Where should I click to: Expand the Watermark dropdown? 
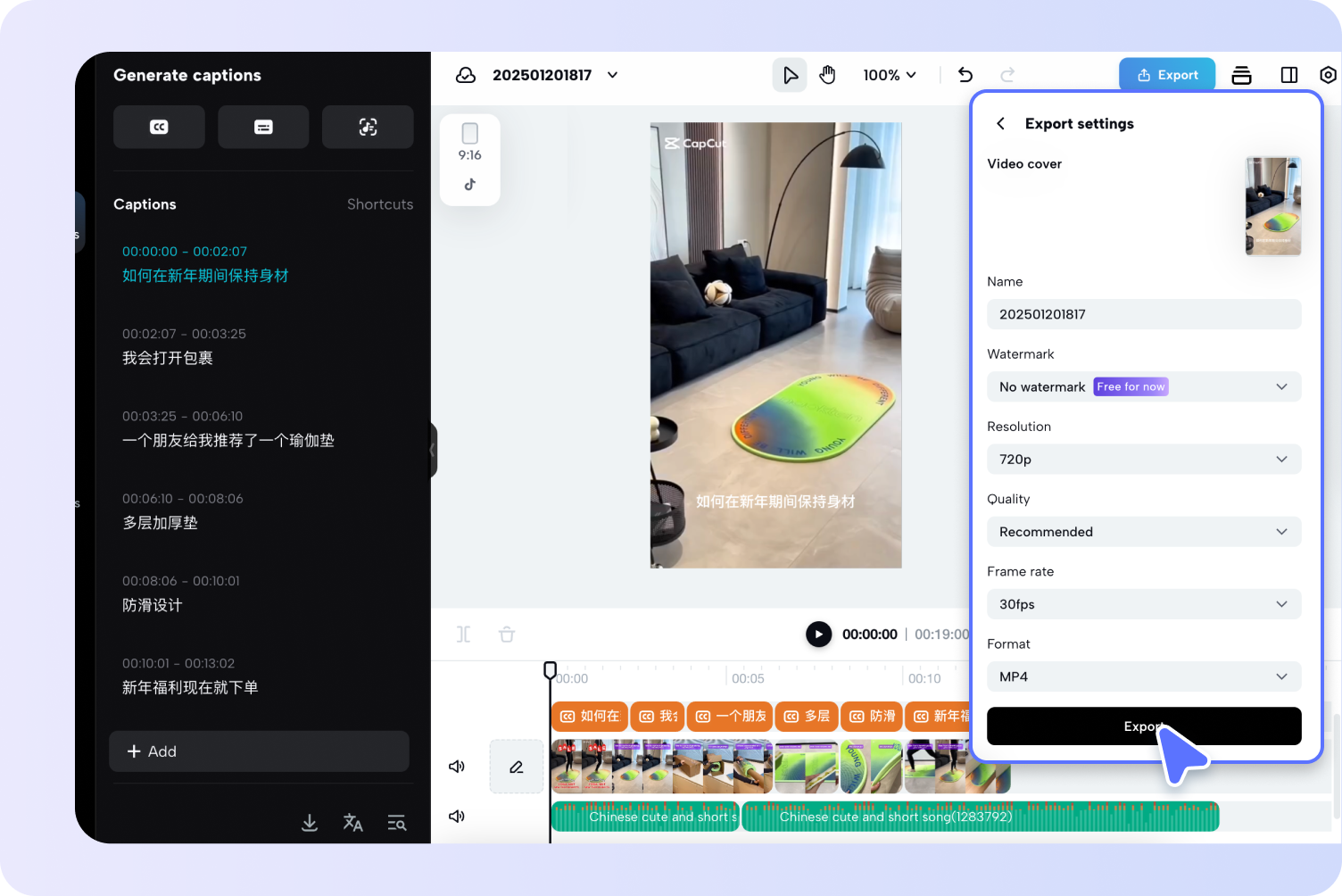(x=1144, y=386)
